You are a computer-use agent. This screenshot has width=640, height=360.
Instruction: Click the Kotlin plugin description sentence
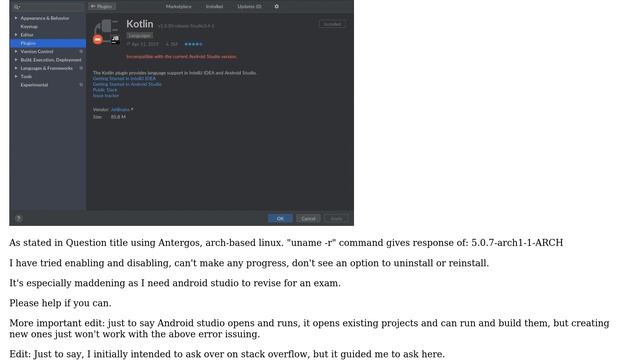coord(175,73)
